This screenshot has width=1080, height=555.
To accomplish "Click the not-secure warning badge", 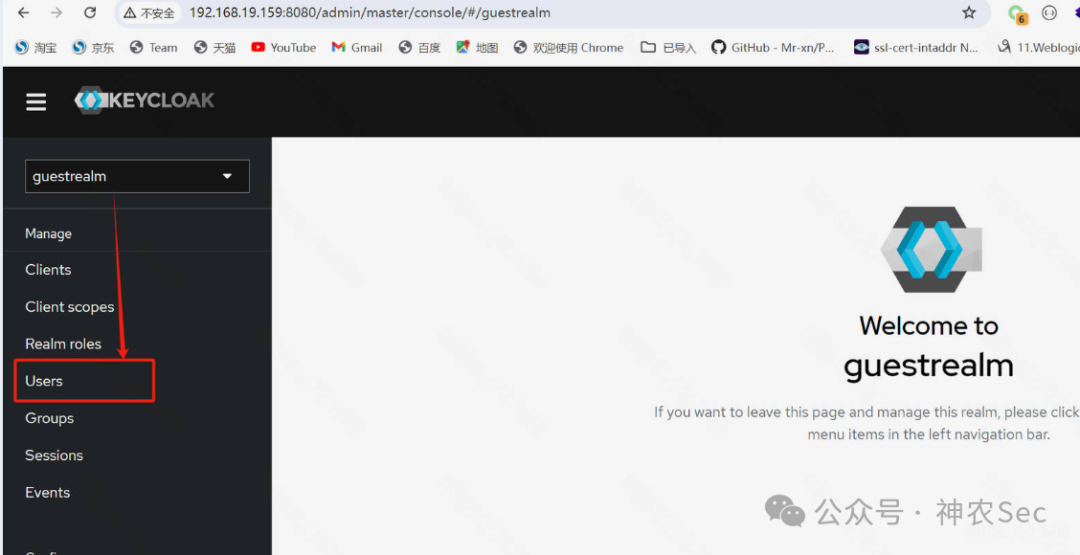I will pos(149,13).
